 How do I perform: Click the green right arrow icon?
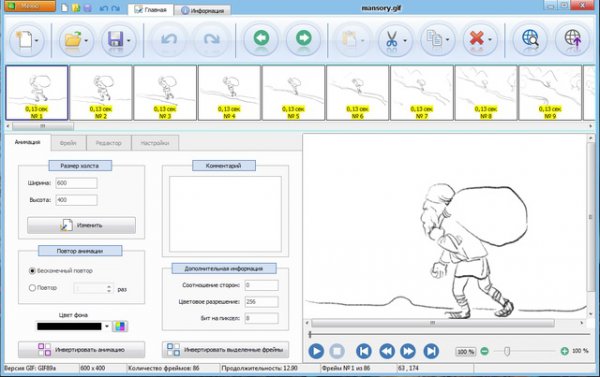click(304, 38)
